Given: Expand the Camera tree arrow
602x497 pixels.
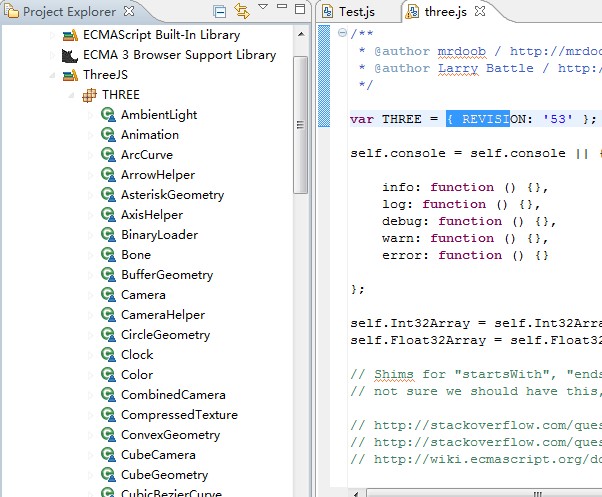Looking at the screenshot, I should pos(91,295).
